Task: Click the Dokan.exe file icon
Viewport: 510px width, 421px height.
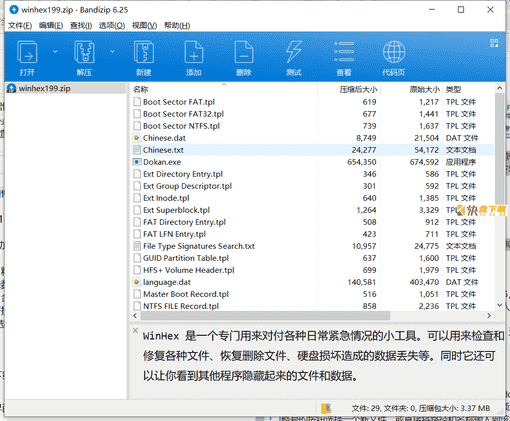Action: point(137,162)
